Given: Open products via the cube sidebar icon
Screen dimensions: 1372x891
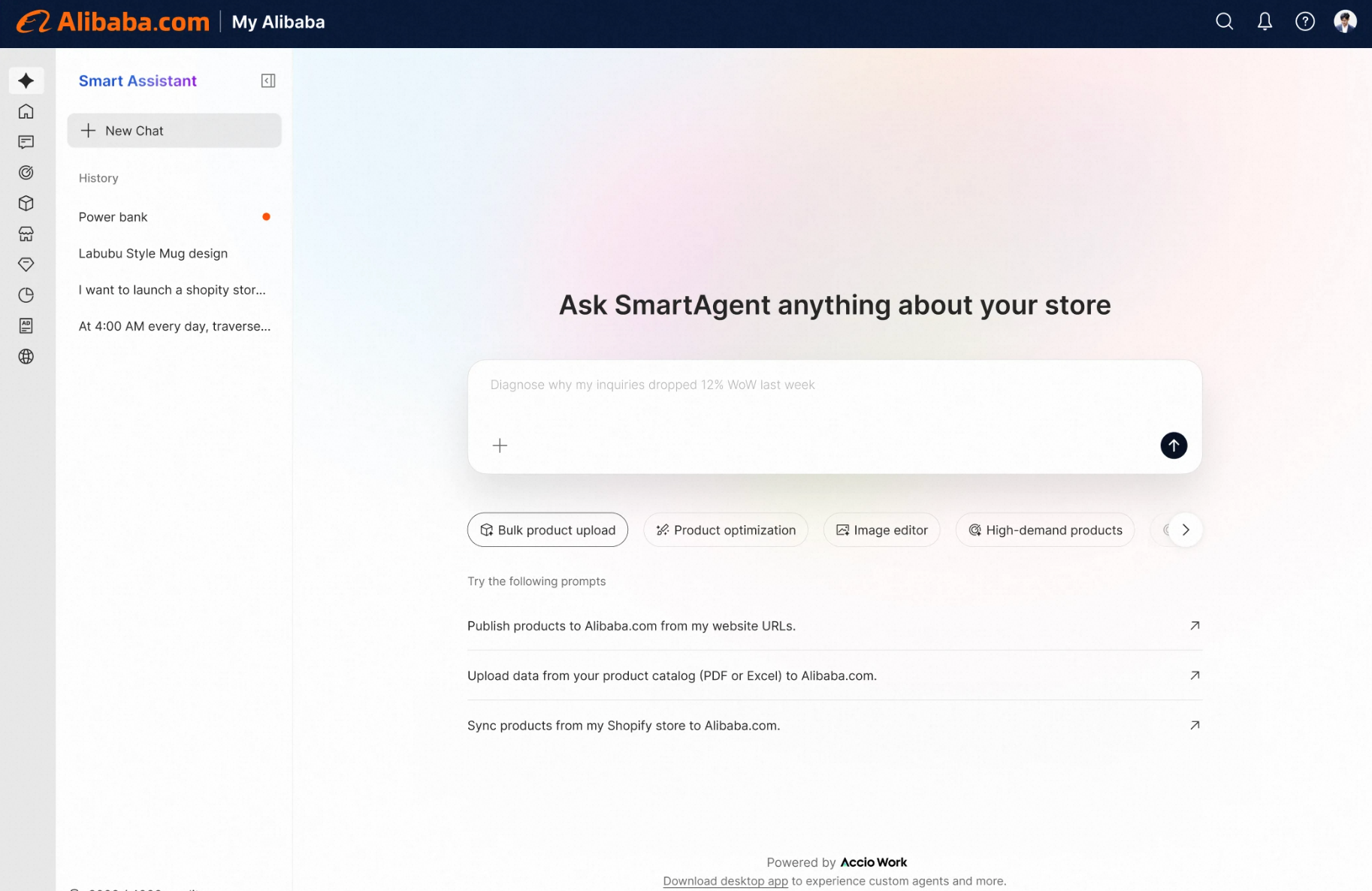Looking at the screenshot, I should [x=26, y=204].
